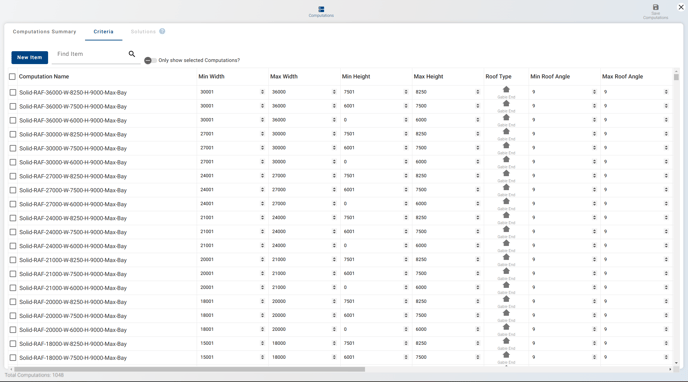This screenshot has height=382, width=688.
Task: Click the Solid-RAF-27000-W-6000-H-9000-Max-Bay name text
Action: pyautogui.click(x=73, y=204)
